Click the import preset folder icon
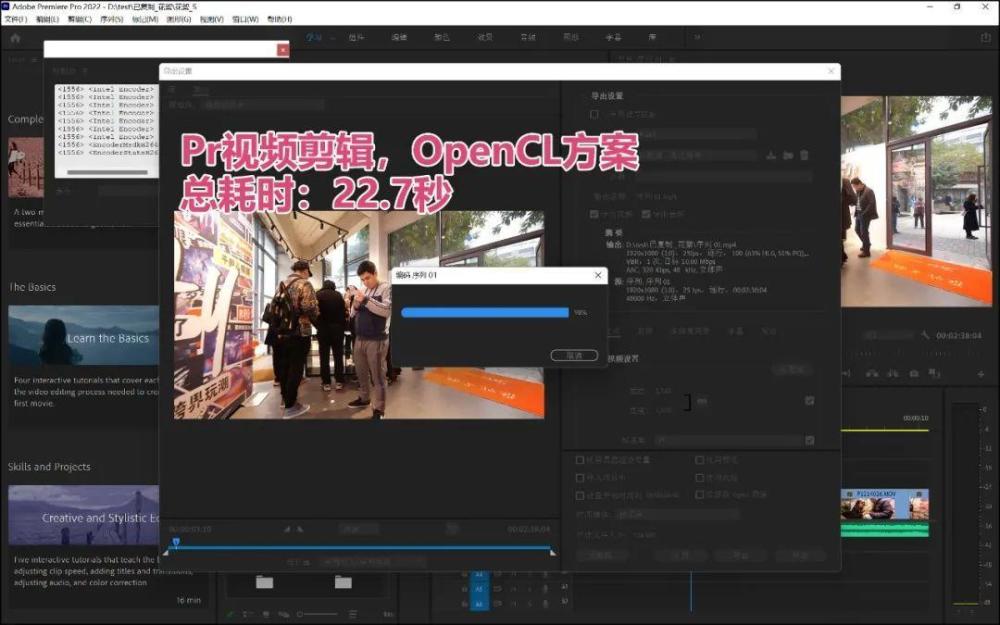Image resolution: width=1000 pixels, height=625 pixels. coord(788,155)
